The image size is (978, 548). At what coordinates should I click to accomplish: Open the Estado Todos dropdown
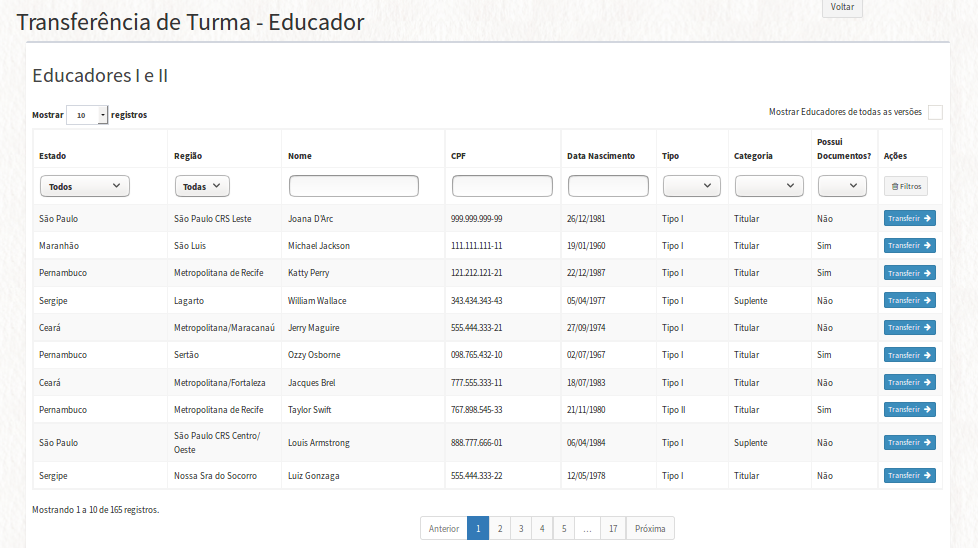[x=85, y=186]
